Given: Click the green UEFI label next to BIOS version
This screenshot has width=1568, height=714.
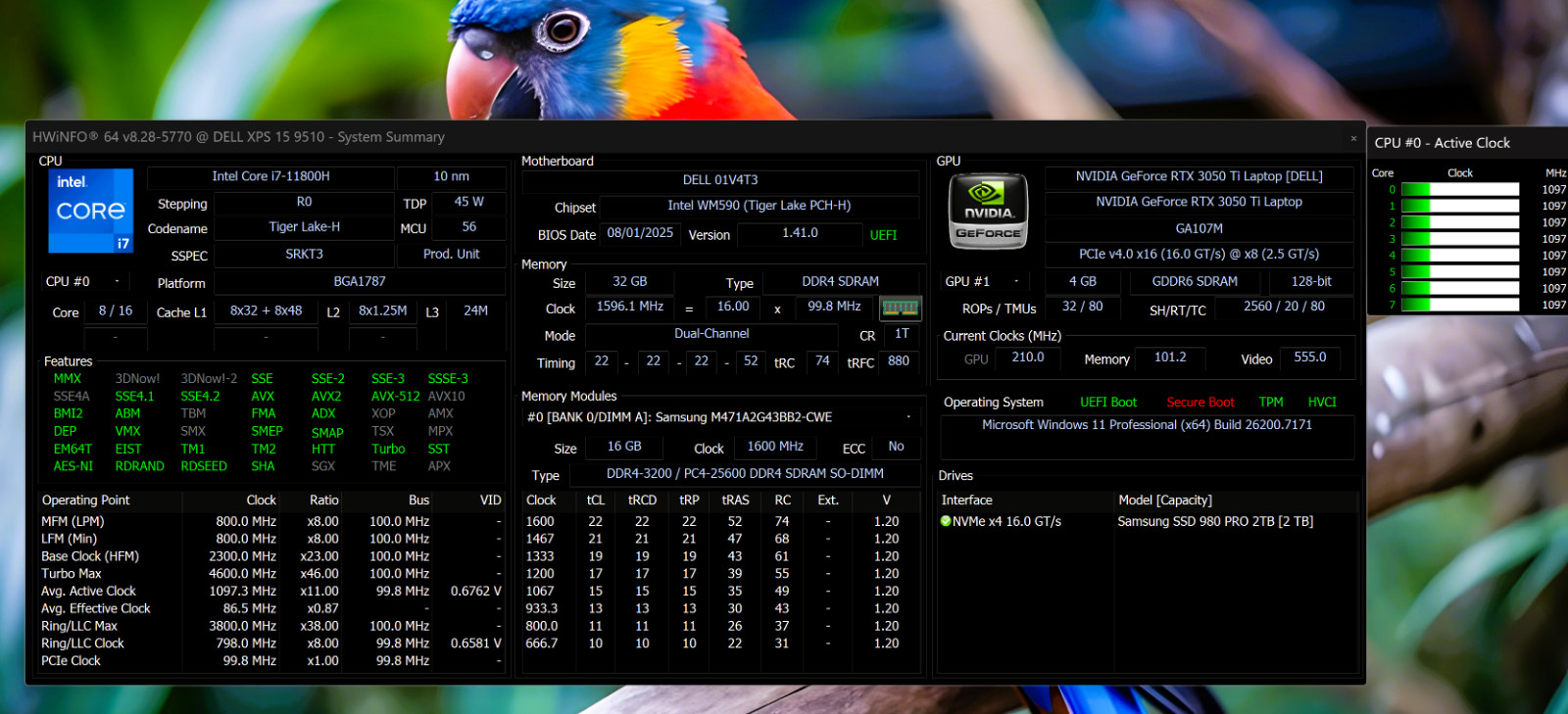Looking at the screenshot, I should tap(883, 235).
